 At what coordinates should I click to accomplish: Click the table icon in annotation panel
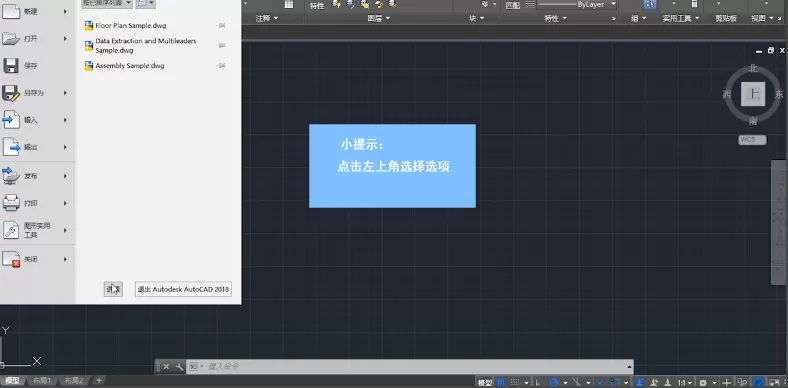(x=288, y=5)
